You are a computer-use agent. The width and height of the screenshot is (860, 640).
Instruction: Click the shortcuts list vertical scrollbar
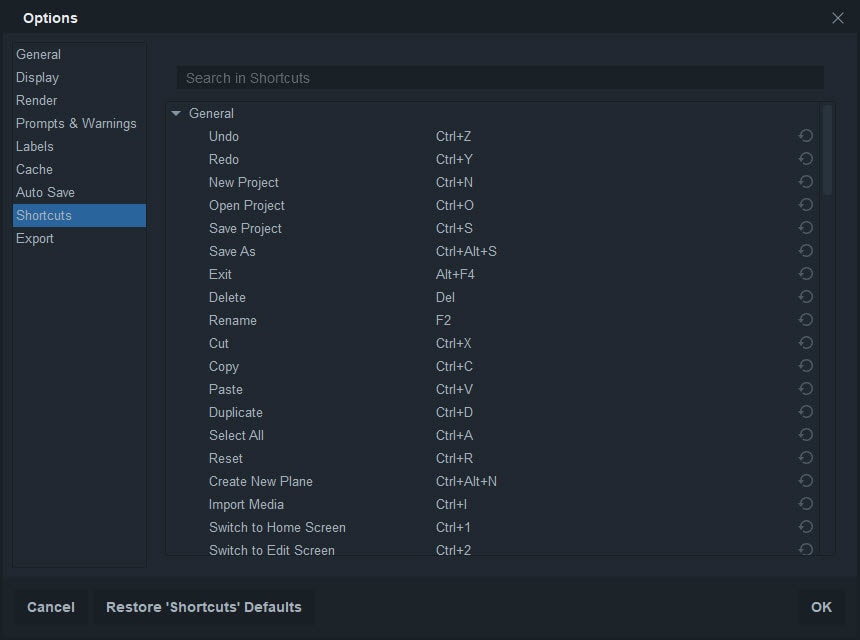click(x=827, y=150)
